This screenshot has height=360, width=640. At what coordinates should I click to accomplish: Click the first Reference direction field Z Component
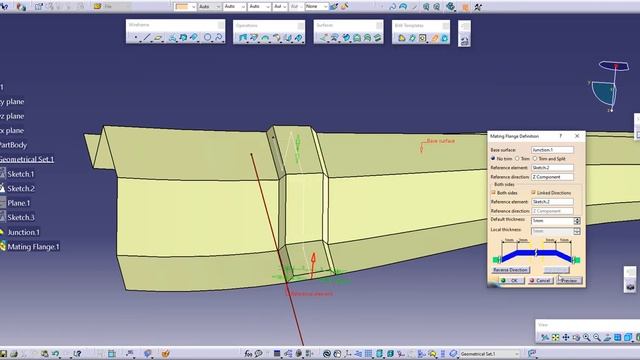tap(552, 177)
